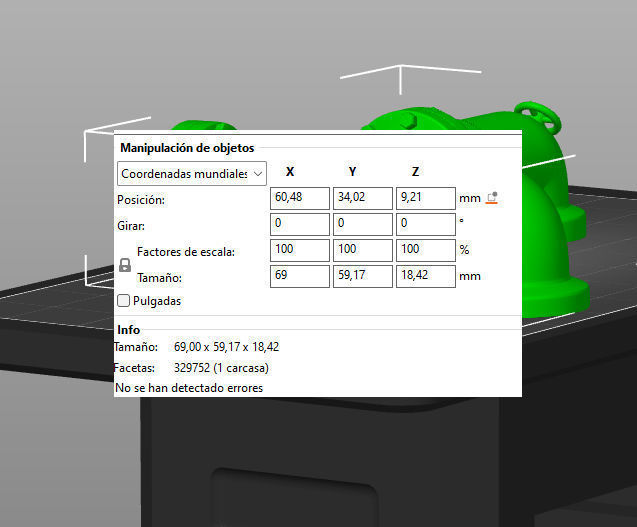The image size is (637, 527).
Task: Click the X column header
Action: tap(290, 172)
